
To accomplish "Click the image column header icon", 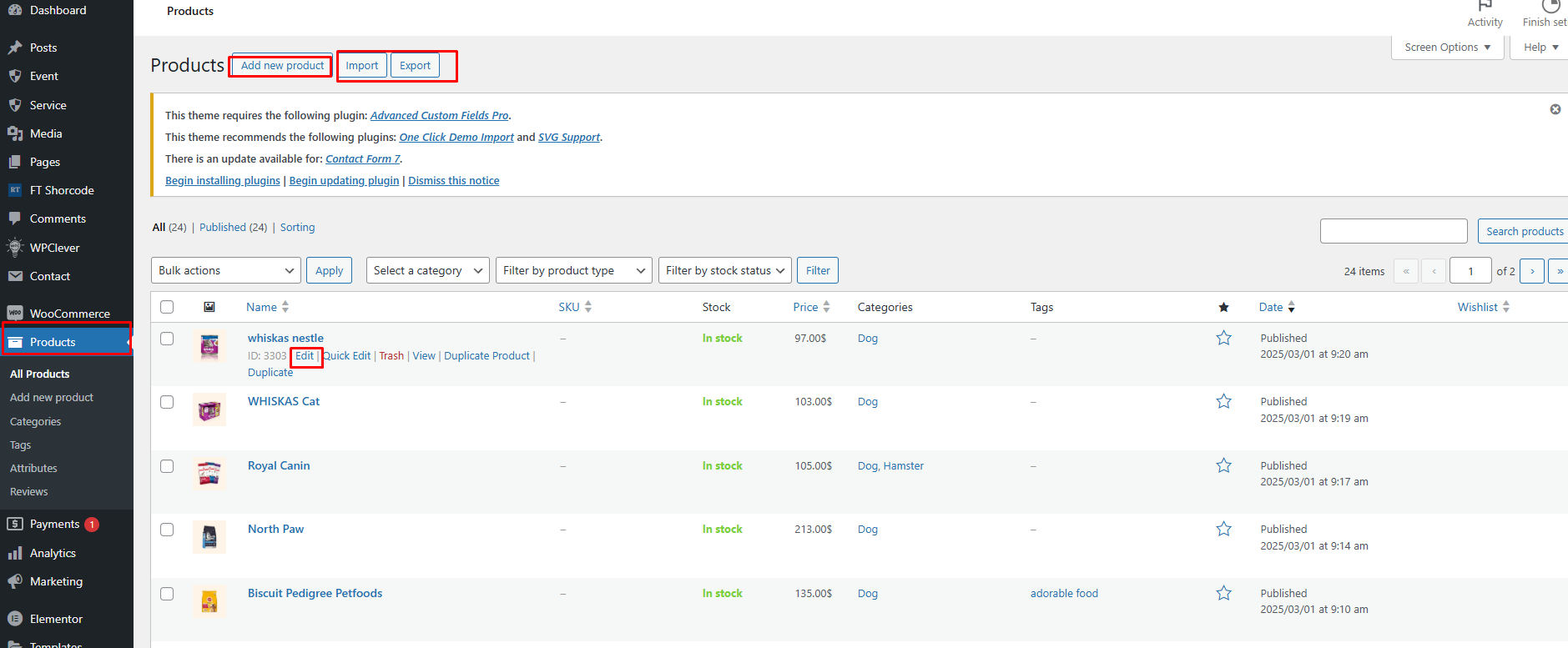I will point(209,307).
